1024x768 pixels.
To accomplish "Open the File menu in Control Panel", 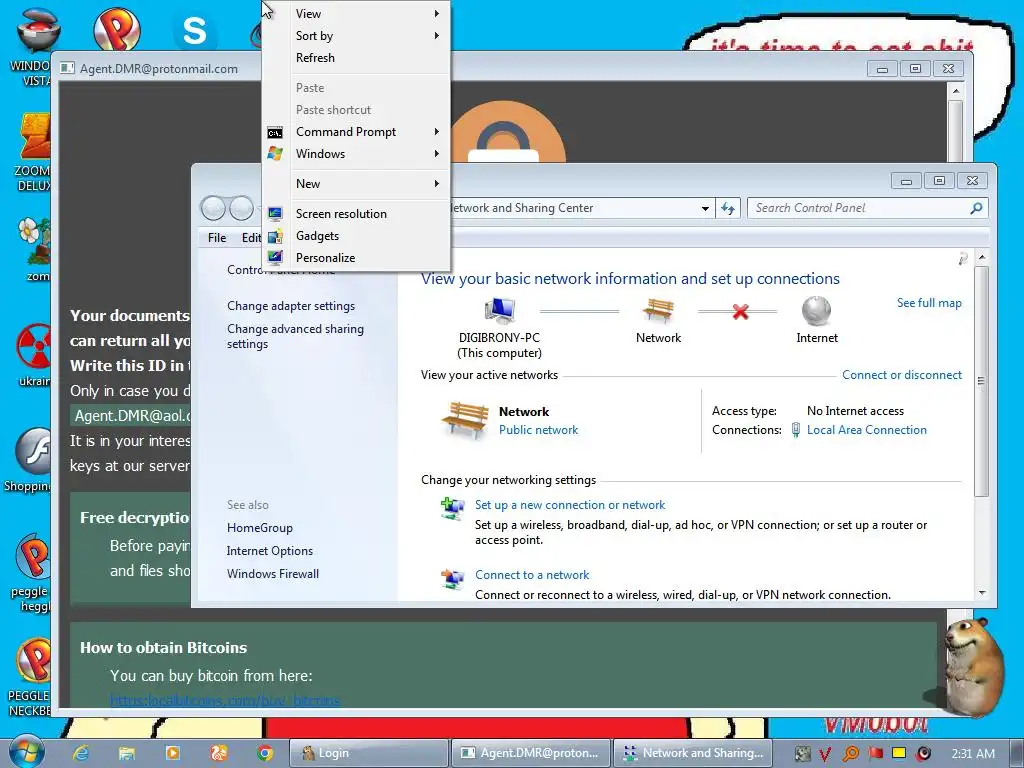I will 217,238.
